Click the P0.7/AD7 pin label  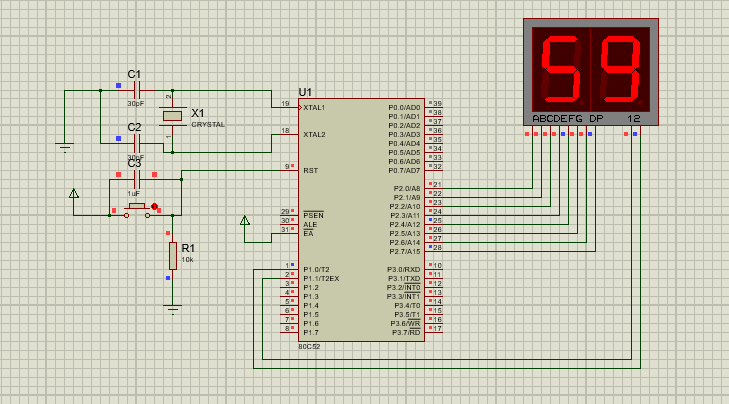[404, 171]
